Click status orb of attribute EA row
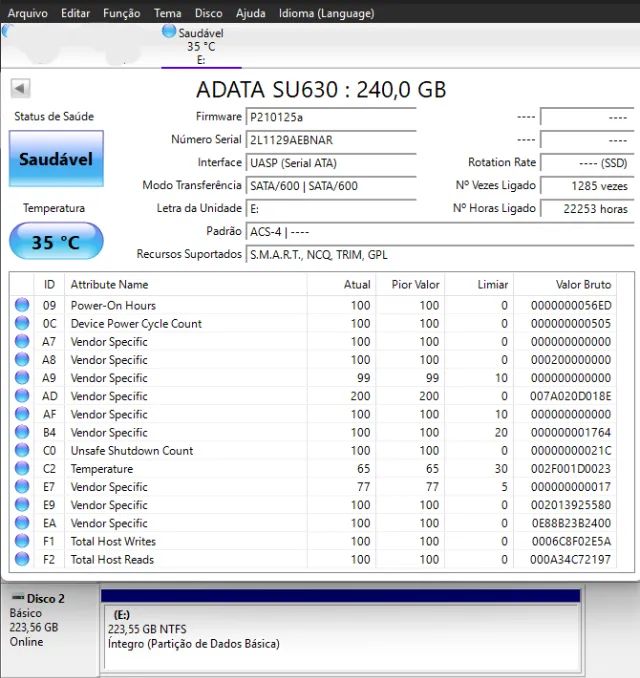Viewport: 640px width, 678px height. click(x=22, y=523)
